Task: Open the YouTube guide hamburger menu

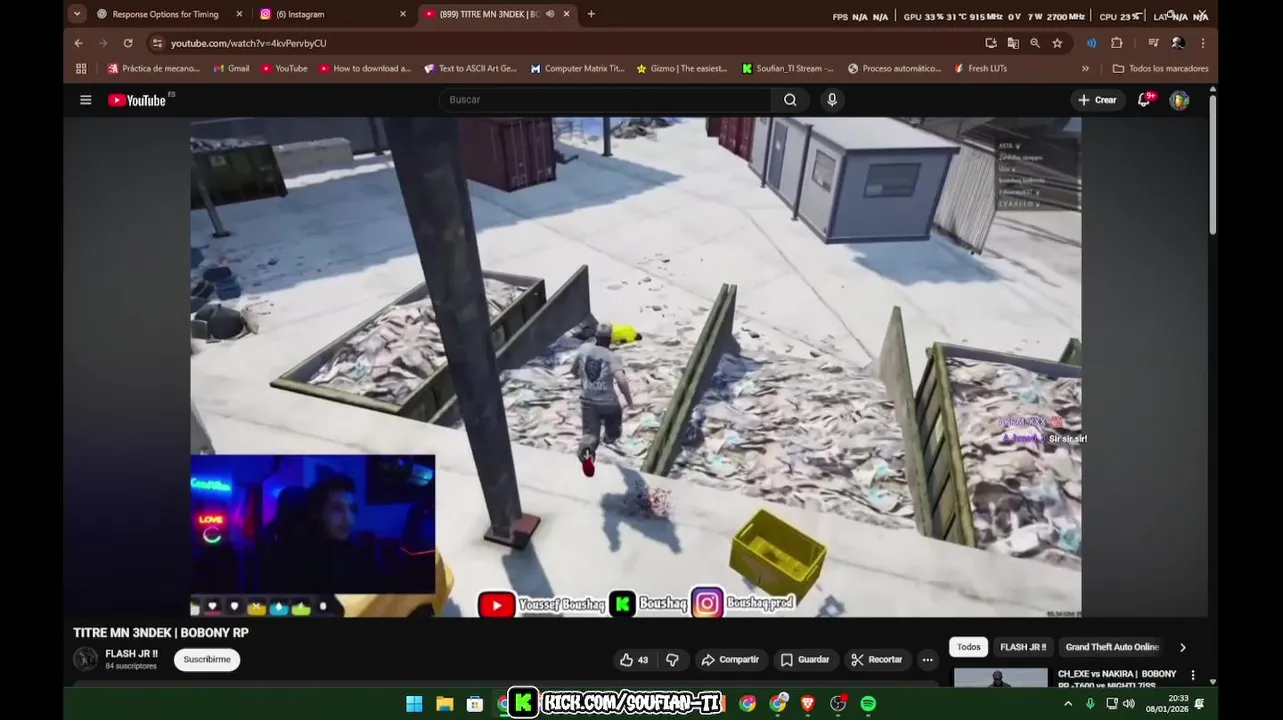Action: (86, 100)
